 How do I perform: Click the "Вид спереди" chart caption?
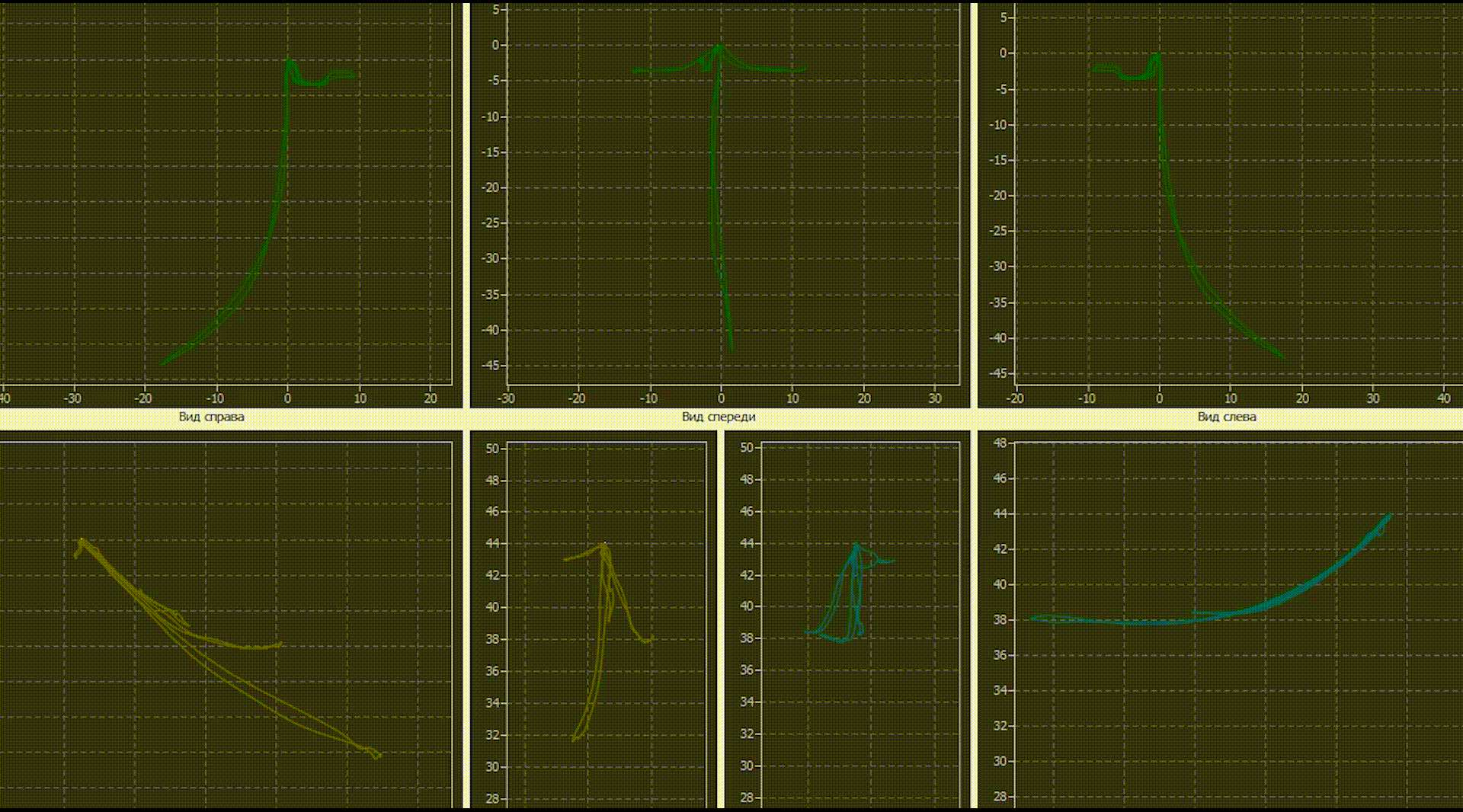click(719, 417)
